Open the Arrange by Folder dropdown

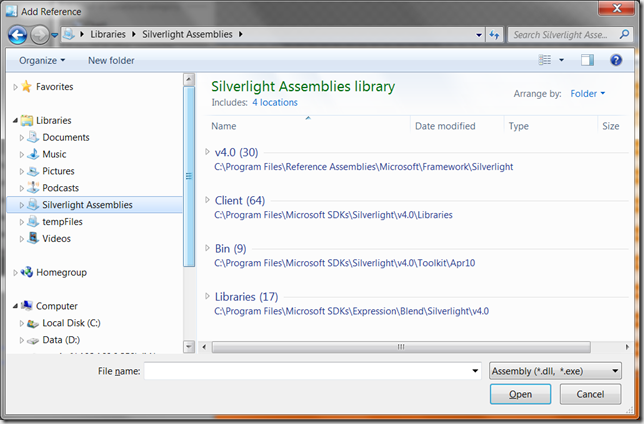point(588,94)
